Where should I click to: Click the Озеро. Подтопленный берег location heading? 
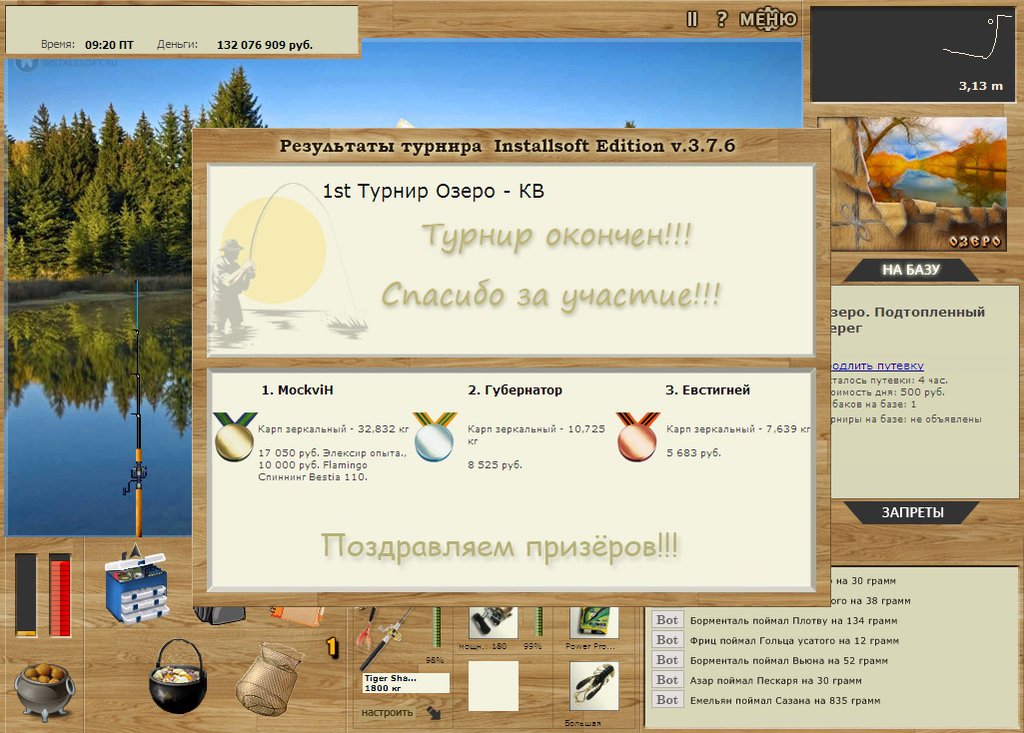click(908, 320)
